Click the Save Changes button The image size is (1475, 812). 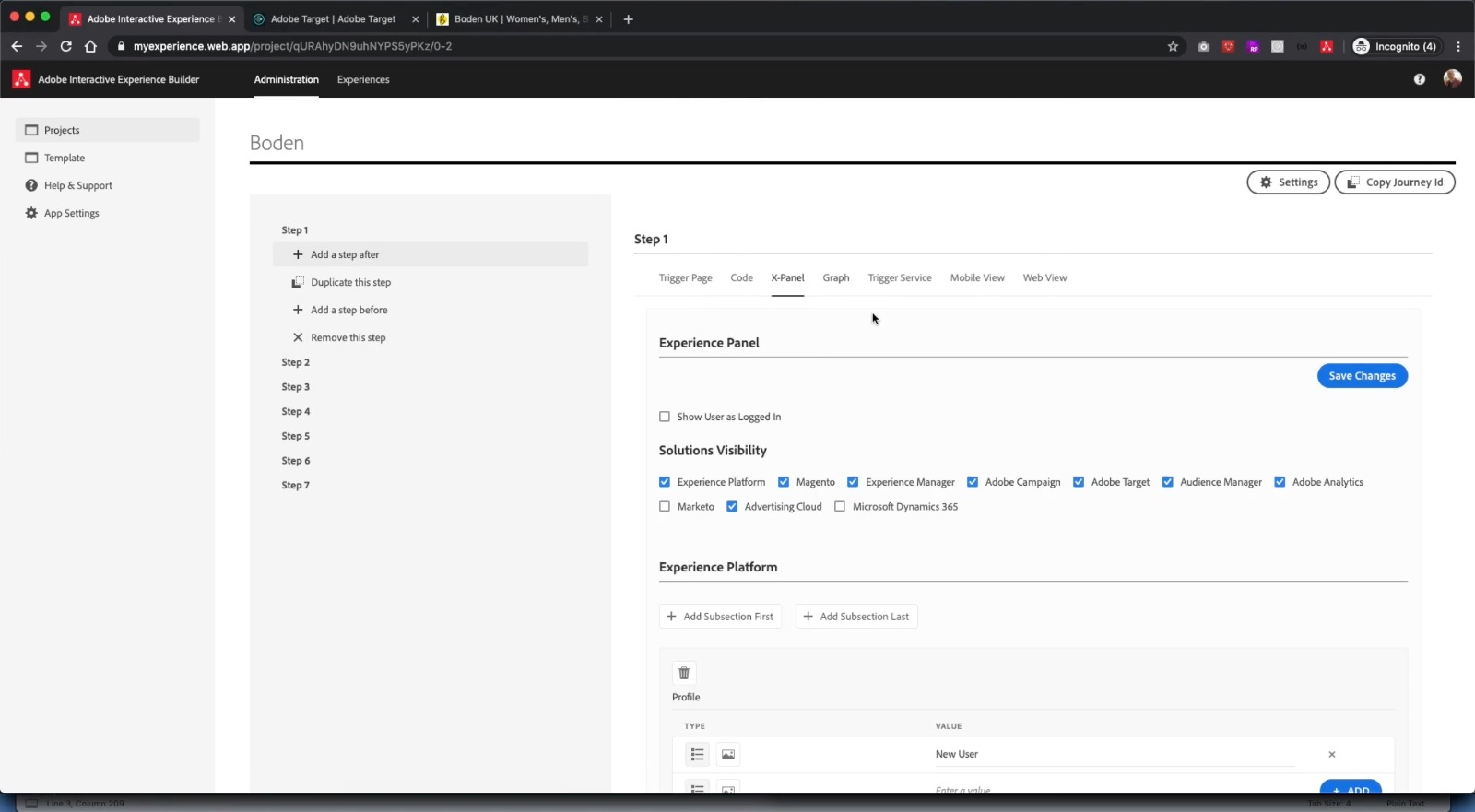tap(1363, 376)
